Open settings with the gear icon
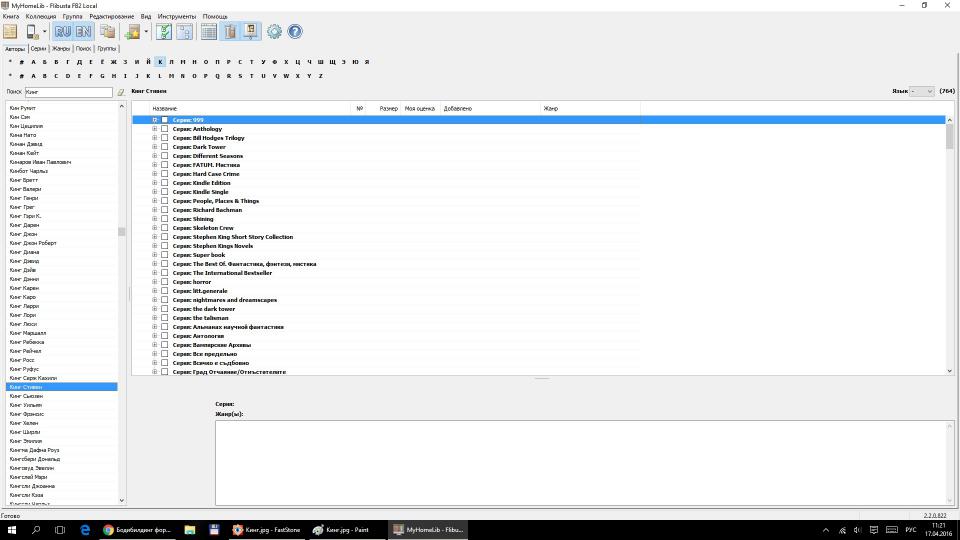 [x=274, y=32]
